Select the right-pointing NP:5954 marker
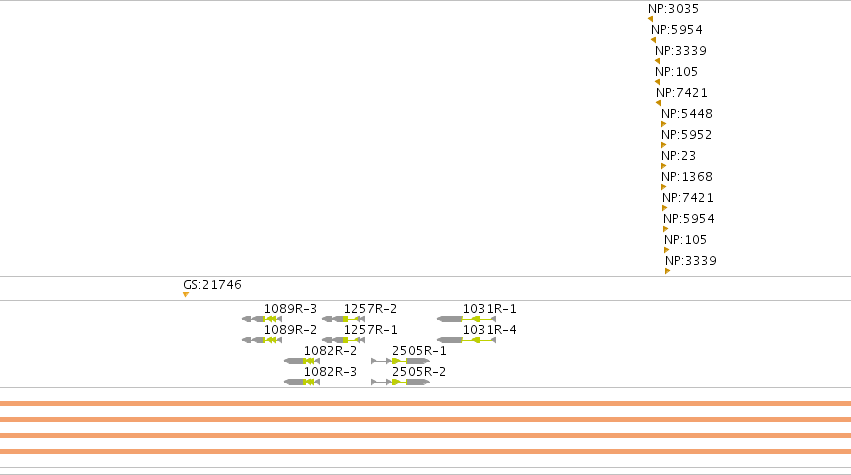Image resolution: width=851 pixels, height=475 pixels. click(x=666, y=229)
